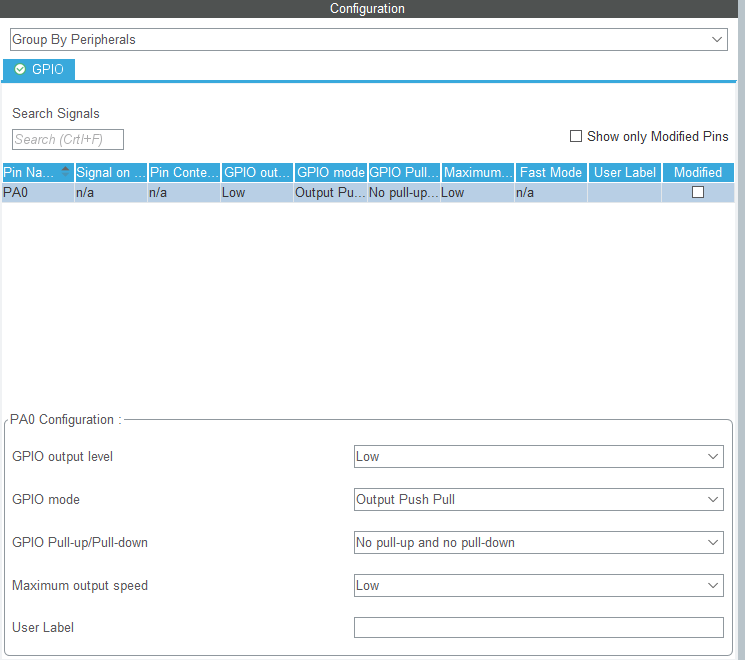Click the User Label column header
Viewport: 745px width, 660px height.
[624, 172]
